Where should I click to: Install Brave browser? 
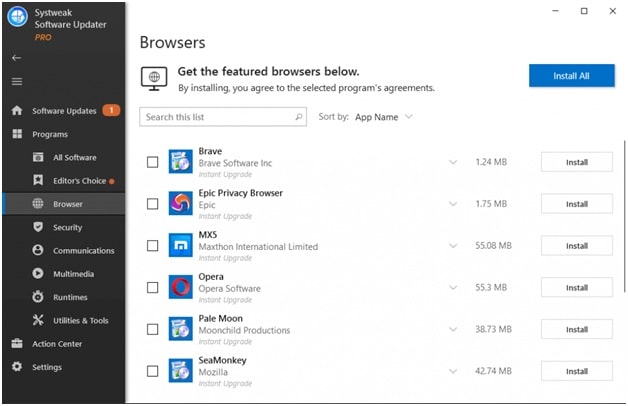coord(576,162)
